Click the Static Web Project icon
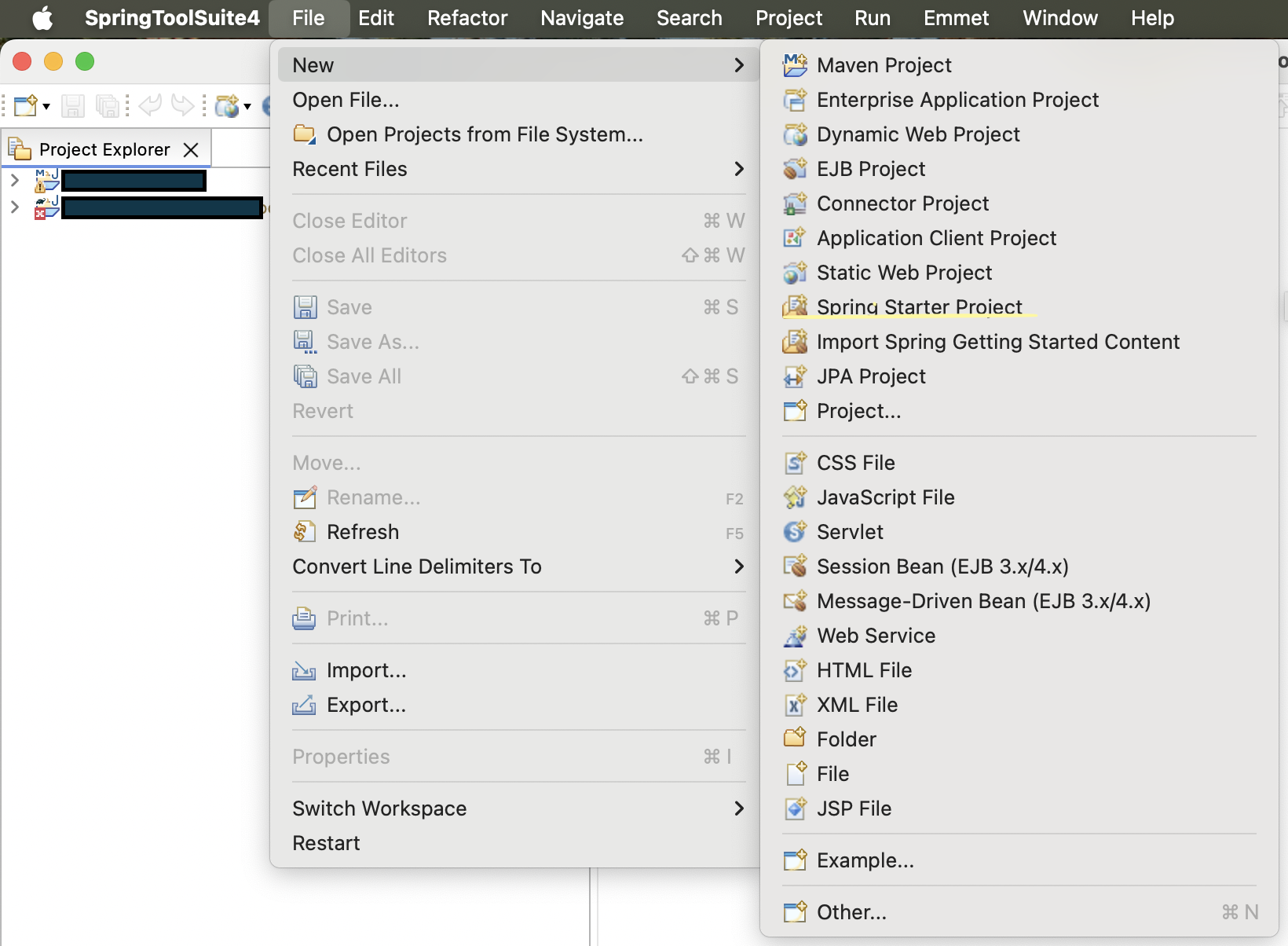1288x946 pixels. coord(795,273)
